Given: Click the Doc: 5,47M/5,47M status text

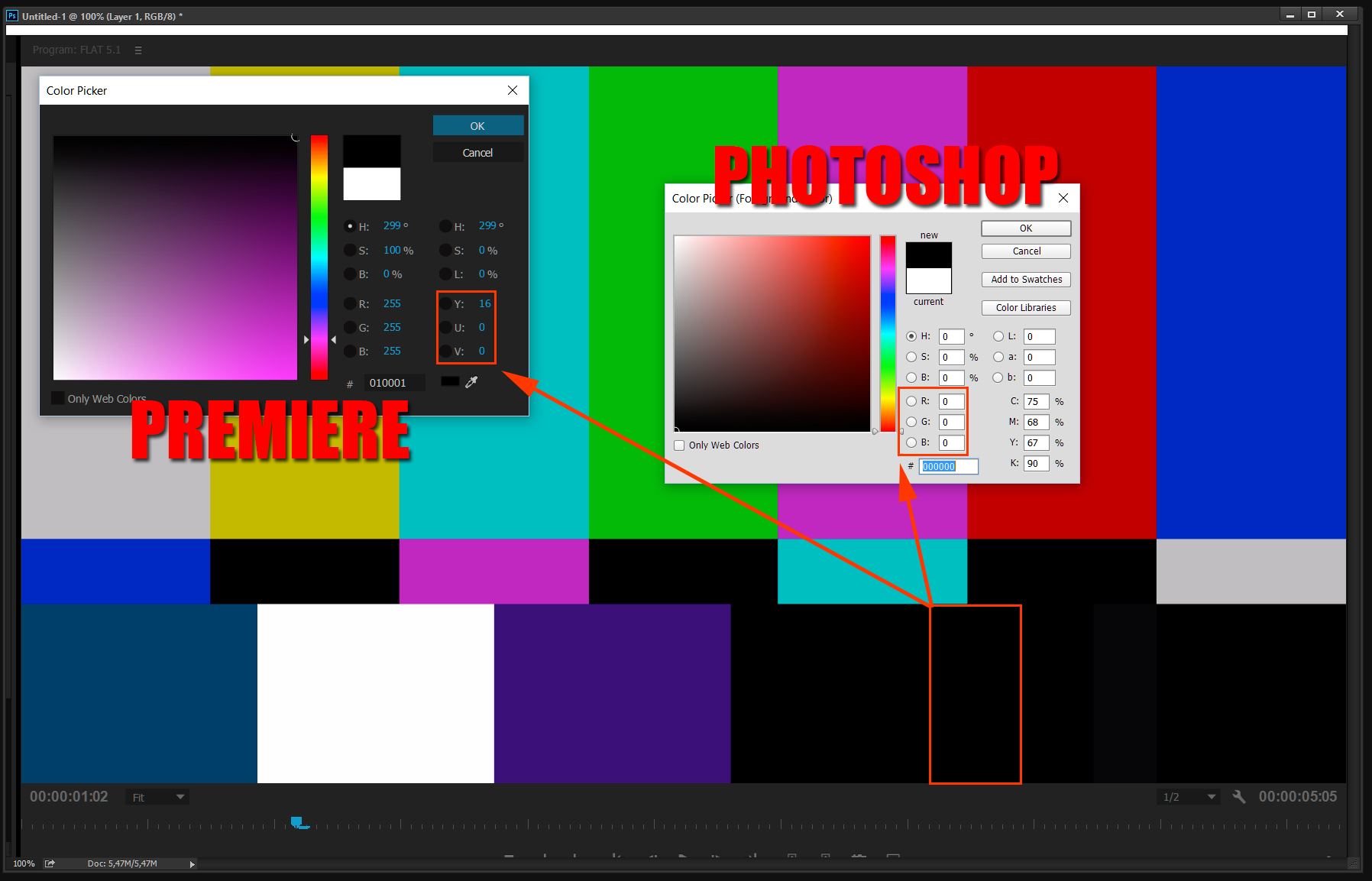Looking at the screenshot, I should (x=122, y=863).
